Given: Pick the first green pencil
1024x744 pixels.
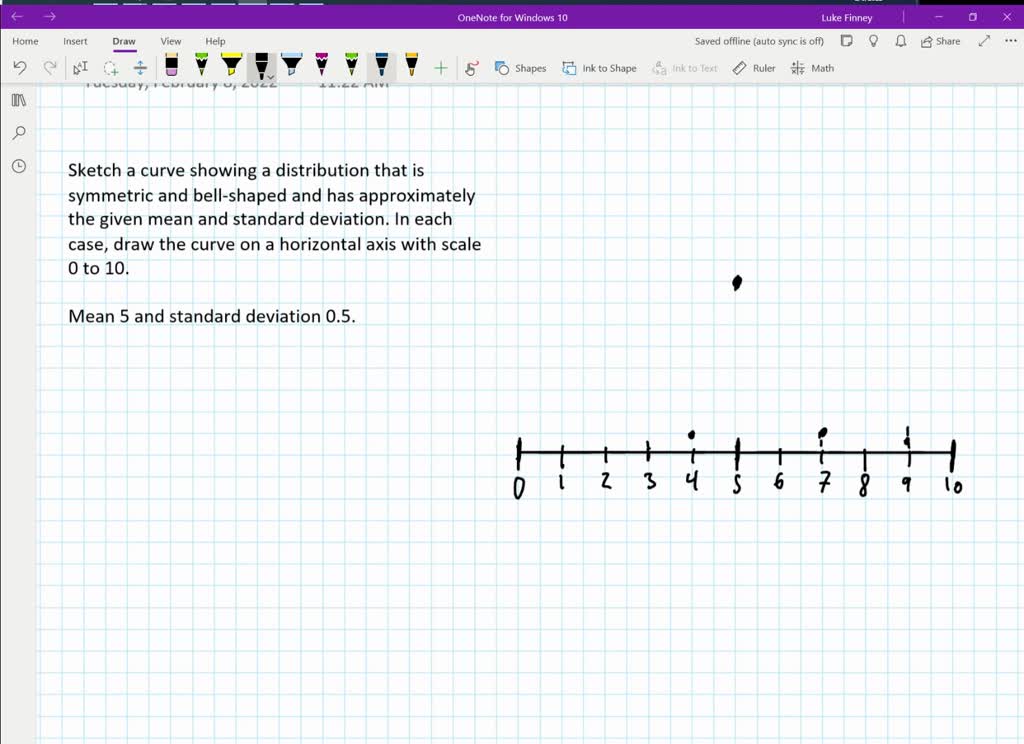Looking at the screenshot, I should pyautogui.click(x=202, y=65).
